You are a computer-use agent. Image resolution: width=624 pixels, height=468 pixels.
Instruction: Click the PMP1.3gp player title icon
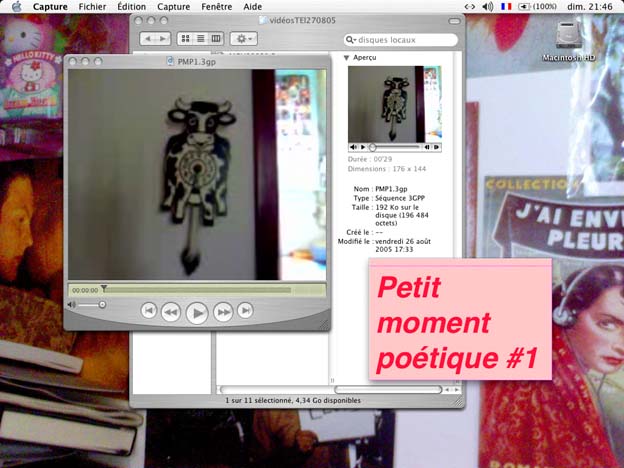click(170, 61)
